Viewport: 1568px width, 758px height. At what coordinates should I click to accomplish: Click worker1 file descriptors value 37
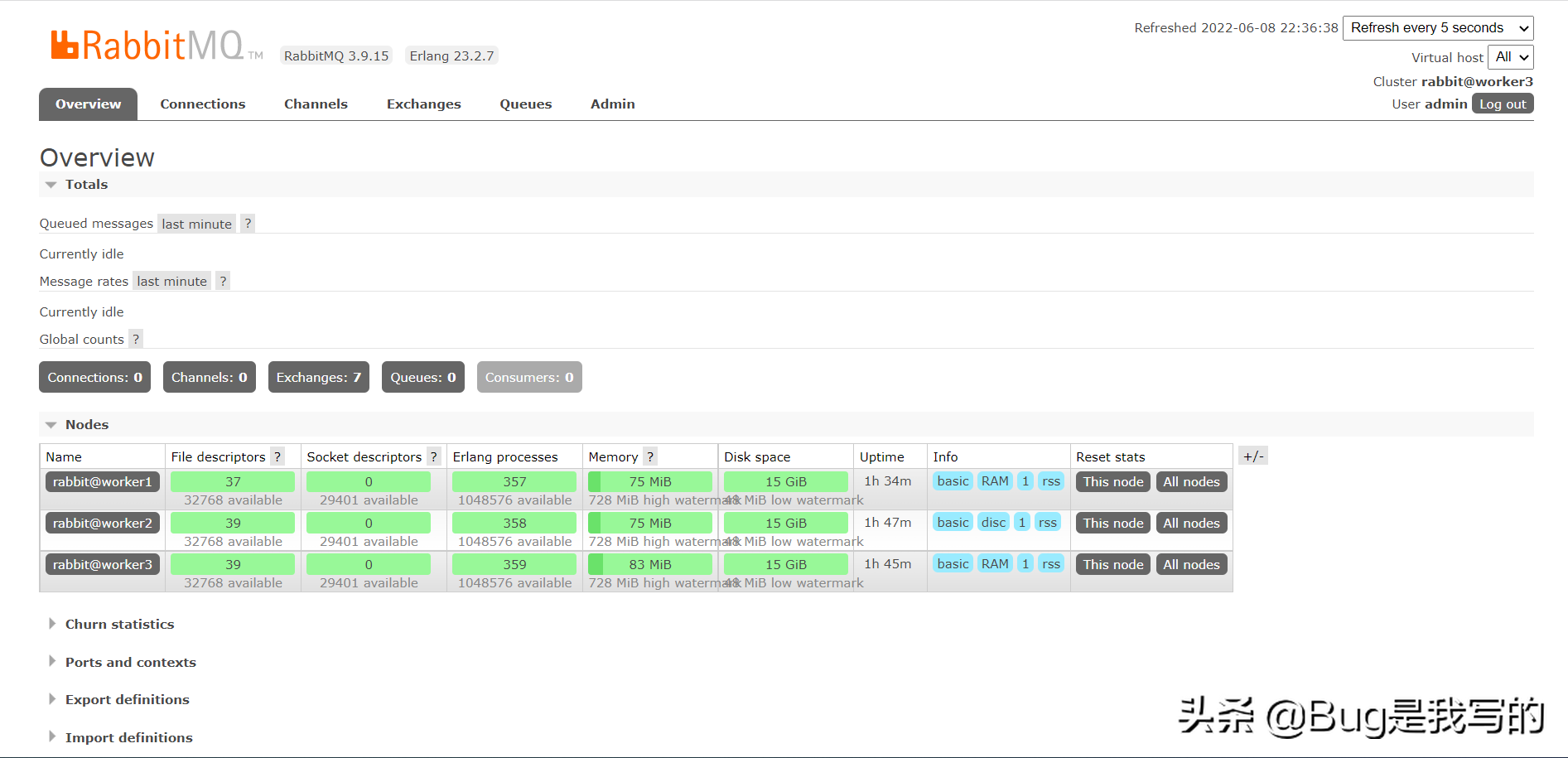pos(233,481)
